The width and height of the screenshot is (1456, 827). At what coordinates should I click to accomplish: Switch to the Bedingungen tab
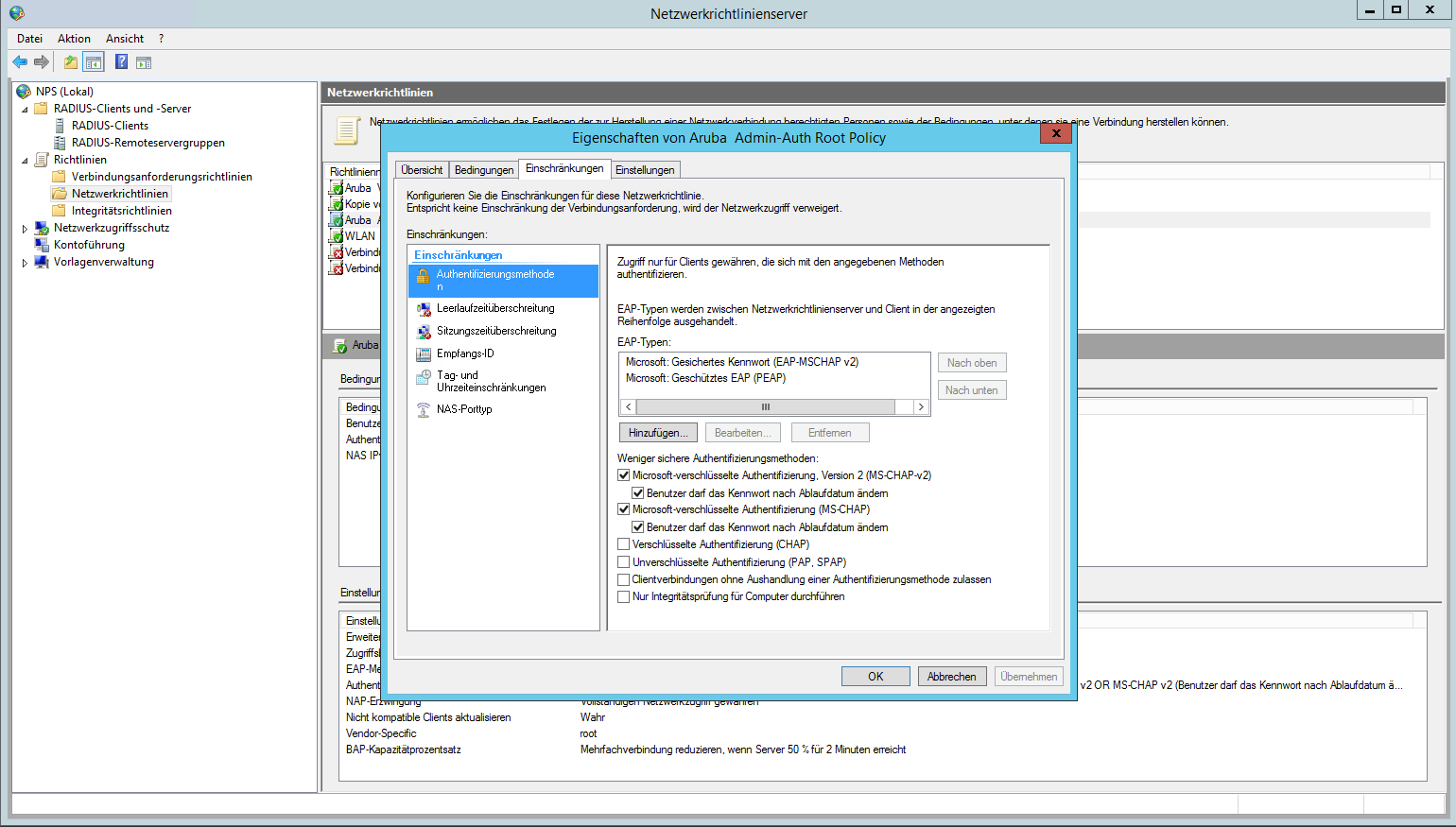(484, 170)
